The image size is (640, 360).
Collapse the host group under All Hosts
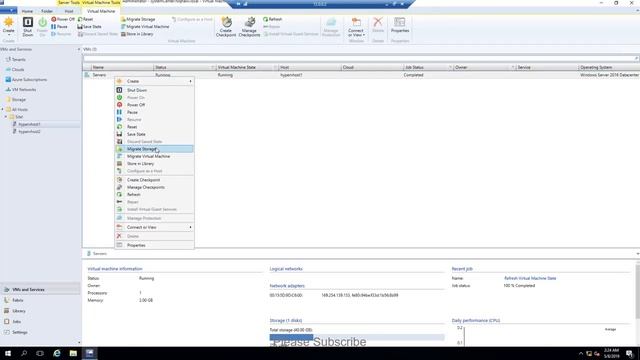pyautogui.click(x=6, y=117)
